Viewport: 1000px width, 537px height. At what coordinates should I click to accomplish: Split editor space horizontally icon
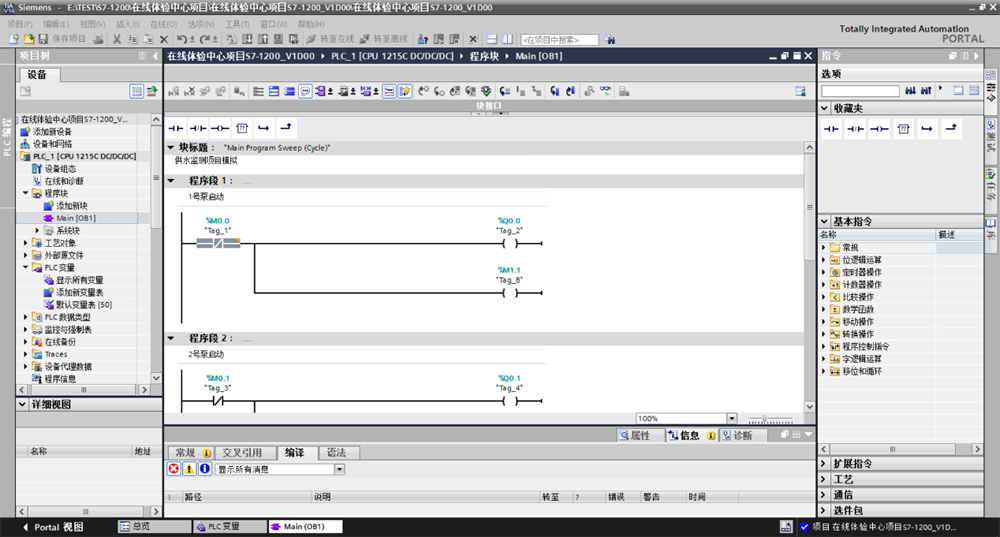(492, 40)
